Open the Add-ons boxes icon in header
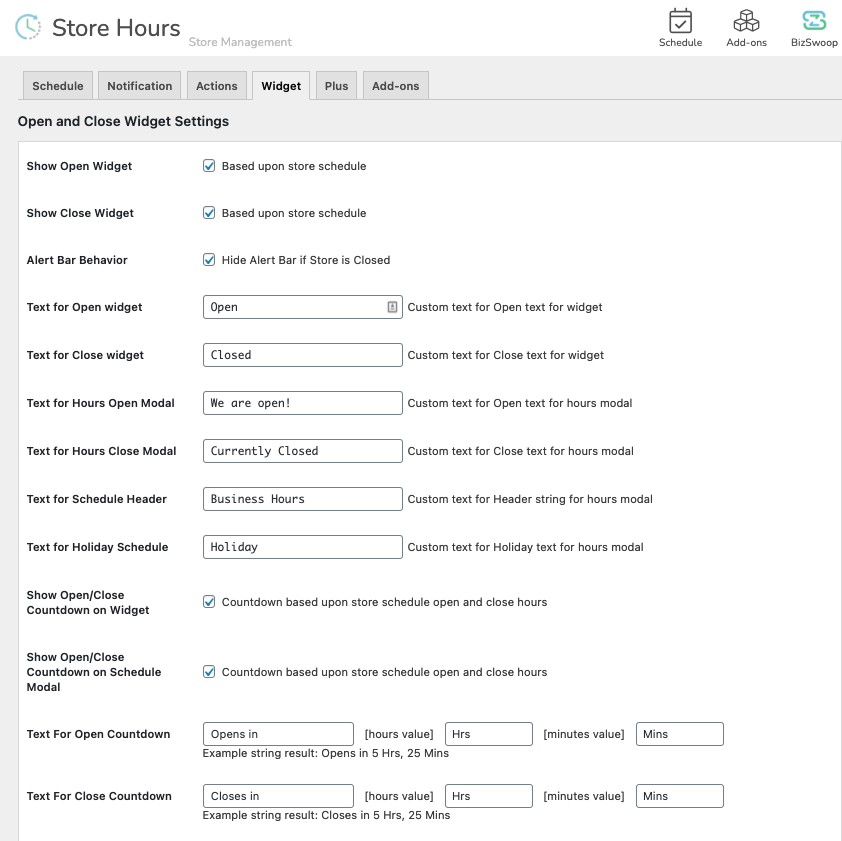 [746, 21]
